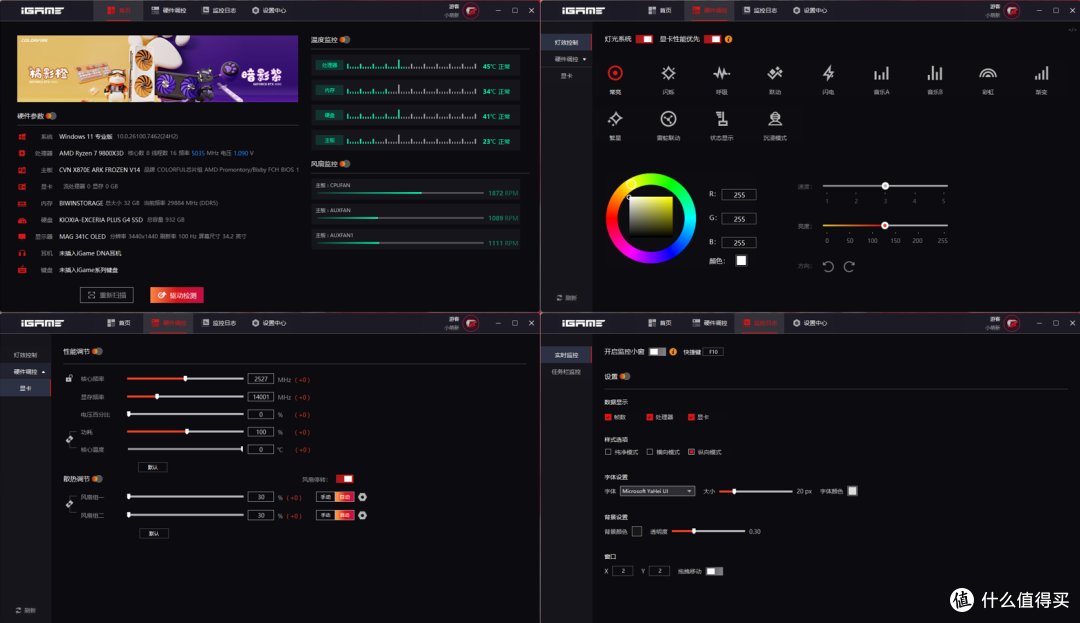Collapse the 风扇监控 fan monitor section
Screen dimensions: 1080x623
(x=345, y=164)
